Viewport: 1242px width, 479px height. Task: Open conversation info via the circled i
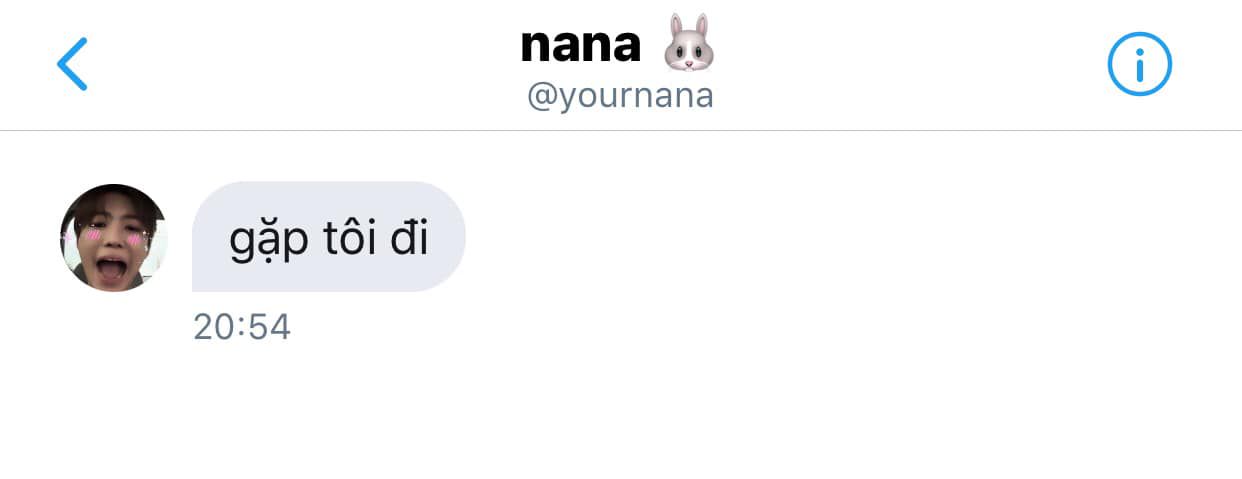pos(1139,64)
